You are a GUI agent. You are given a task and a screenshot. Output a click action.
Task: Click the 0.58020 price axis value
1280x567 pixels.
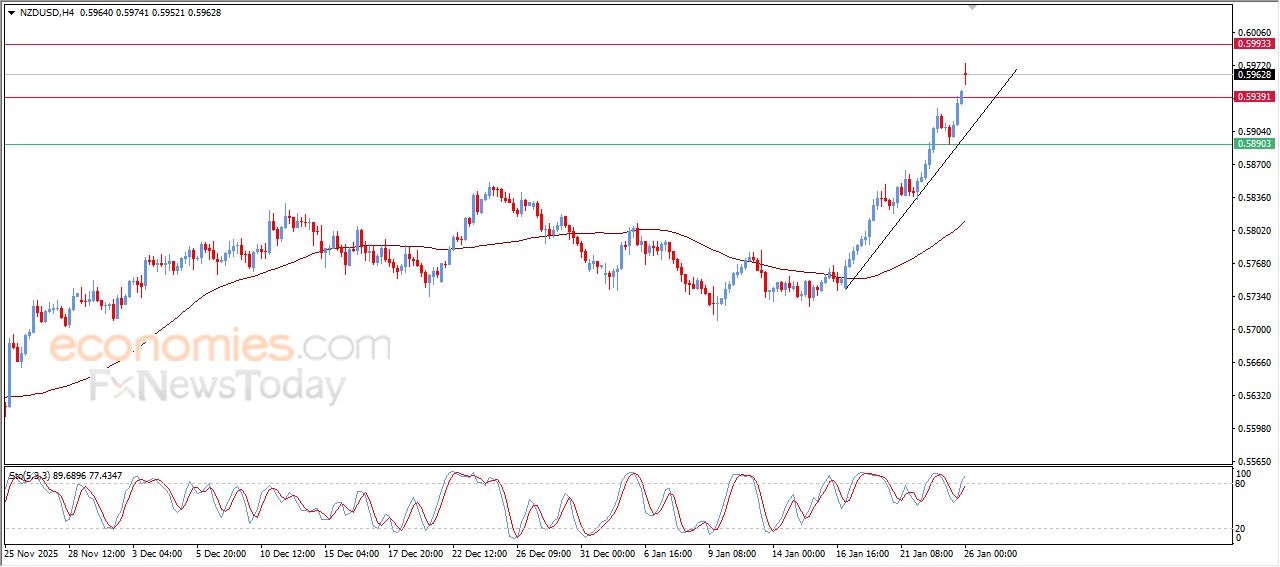click(x=1253, y=231)
